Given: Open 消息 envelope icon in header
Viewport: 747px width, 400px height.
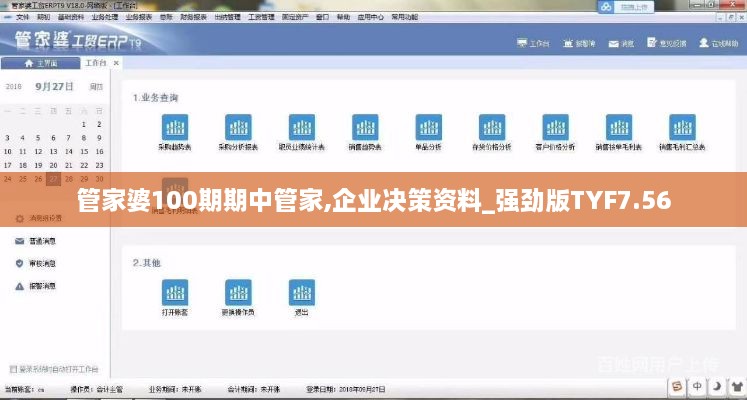Looking at the screenshot, I should point(614,43).
